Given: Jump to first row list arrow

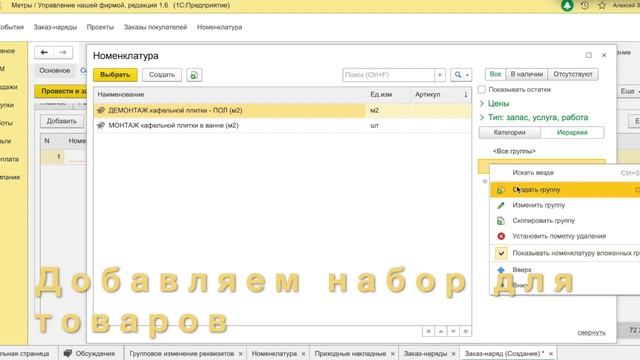Looking at the screenshot, I should point(428,331).
